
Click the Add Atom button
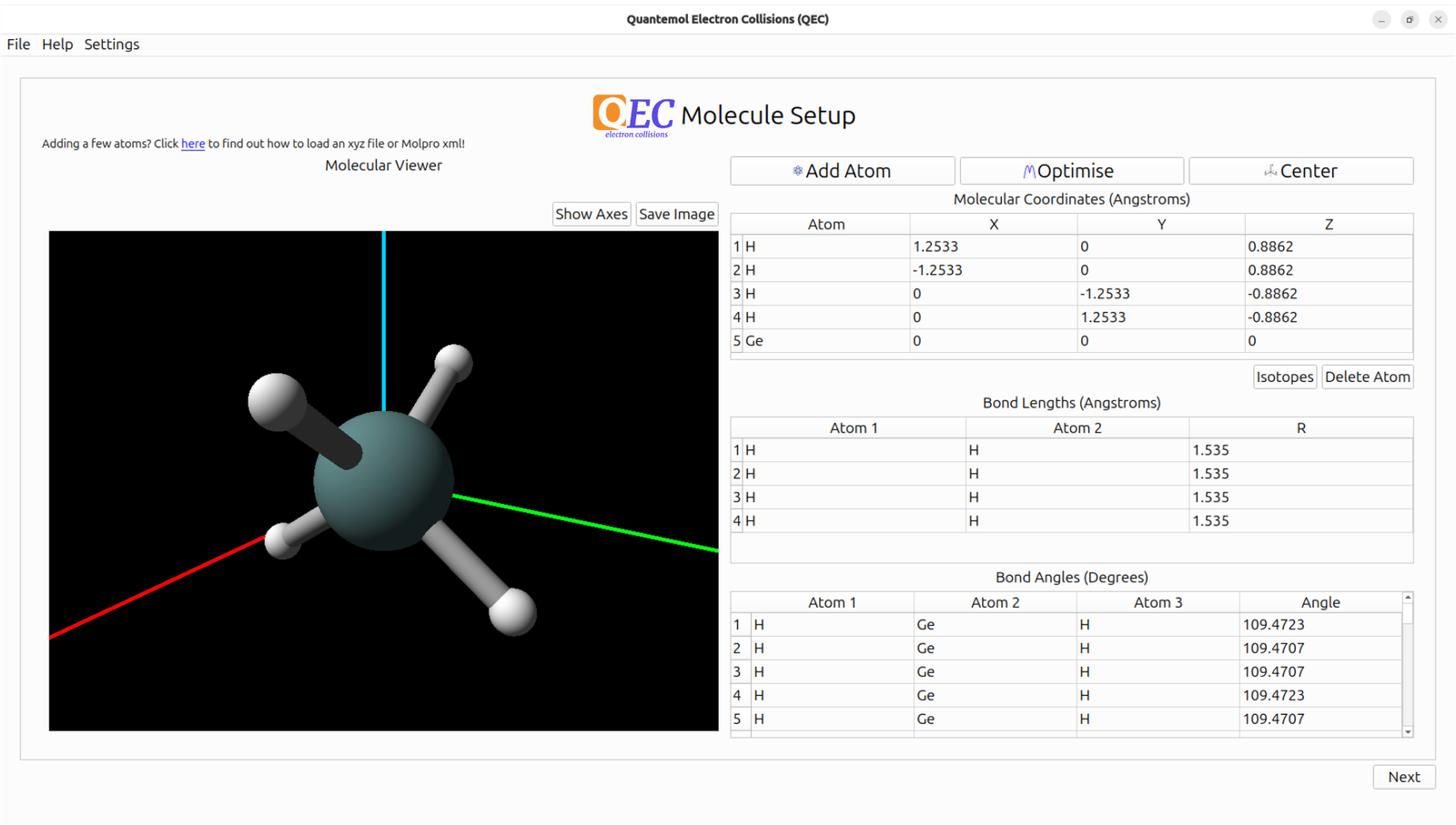pos(842,171)
